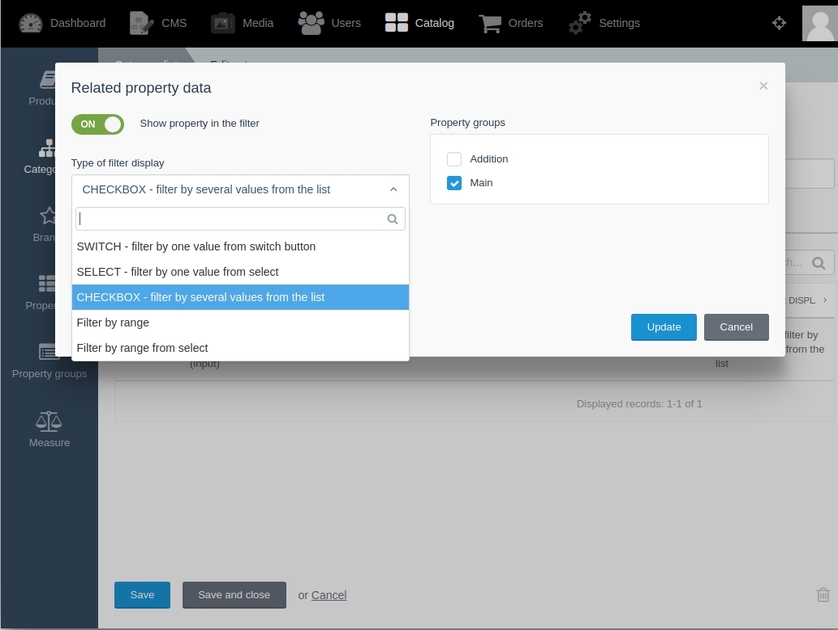This screenshot has height=630, width=838.
Task: Select SELECT filter by one value option
Action: [x=240, y=271]
